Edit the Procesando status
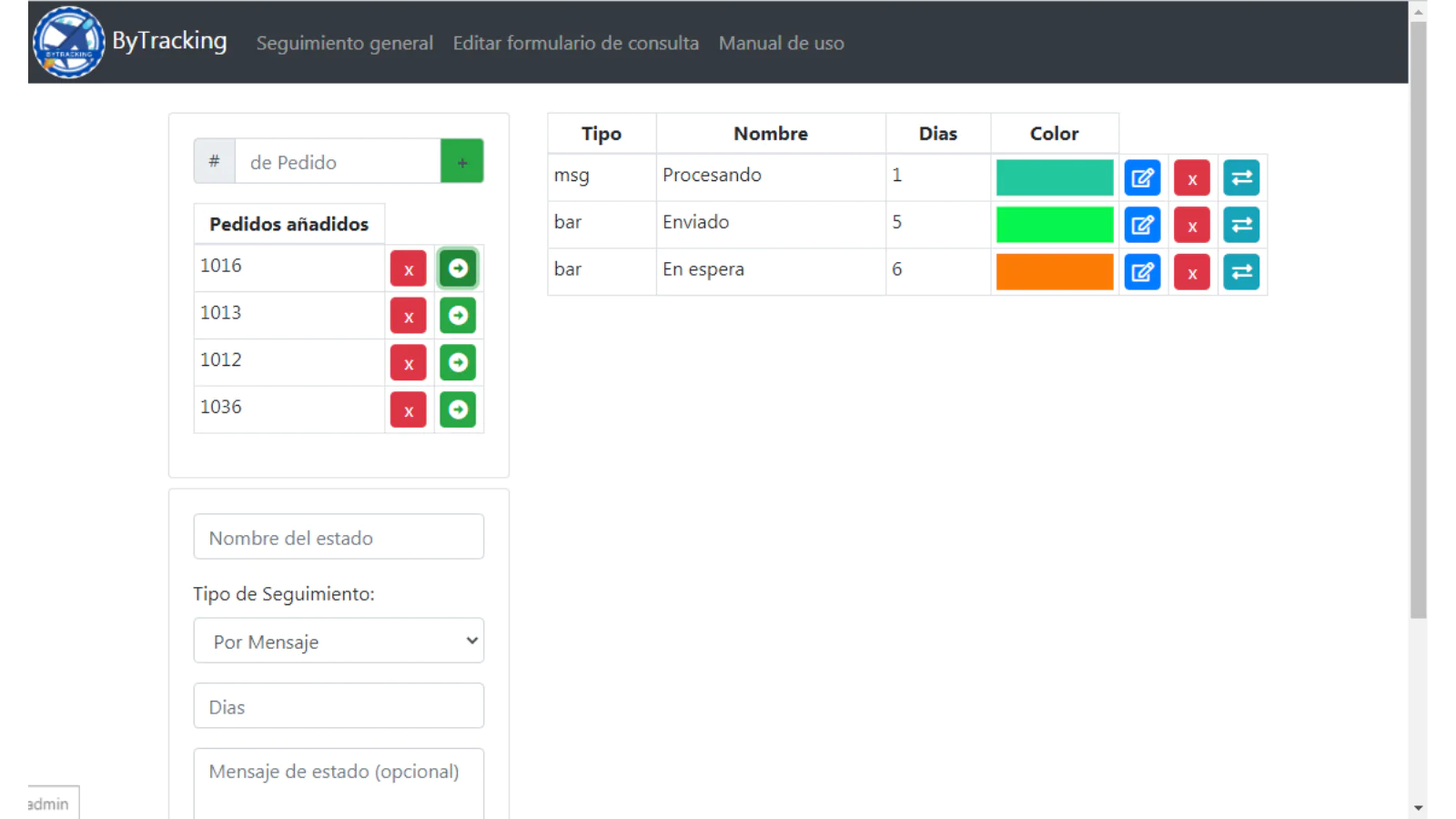Viewport: 1456px width, 819px height. point(1142,177)
